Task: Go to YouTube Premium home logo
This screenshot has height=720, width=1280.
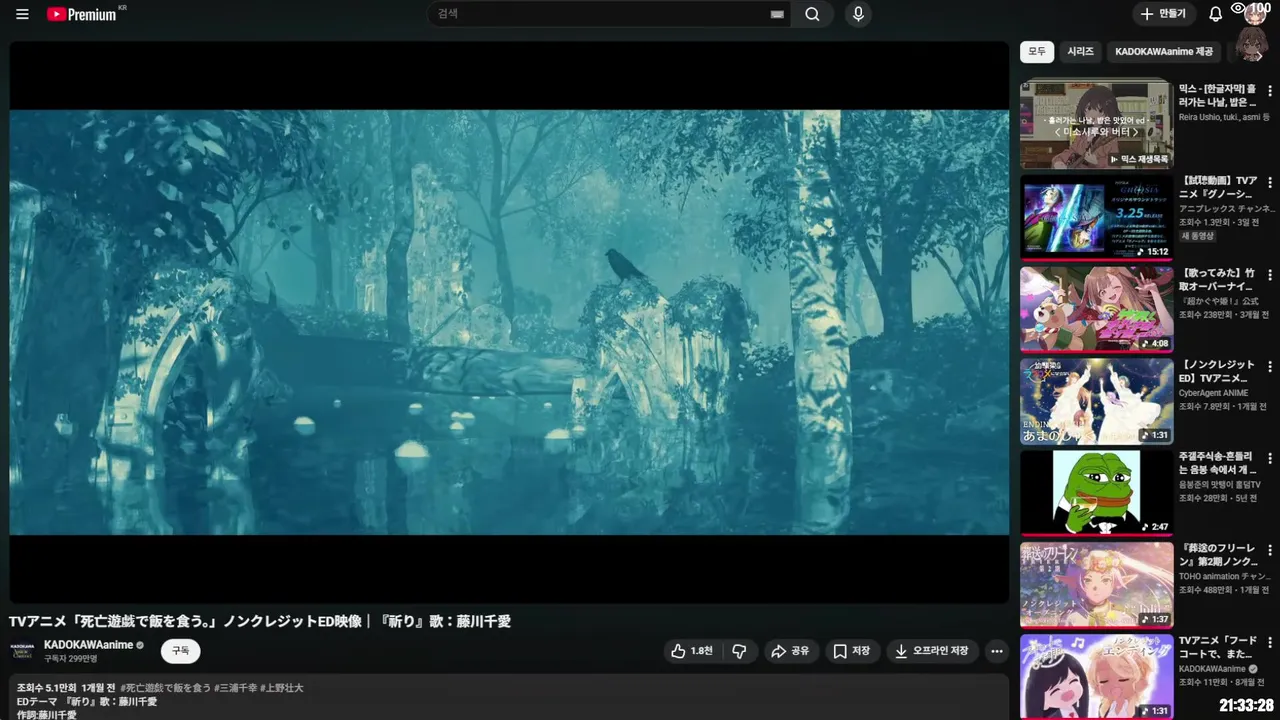Action: tap(84, 14)
